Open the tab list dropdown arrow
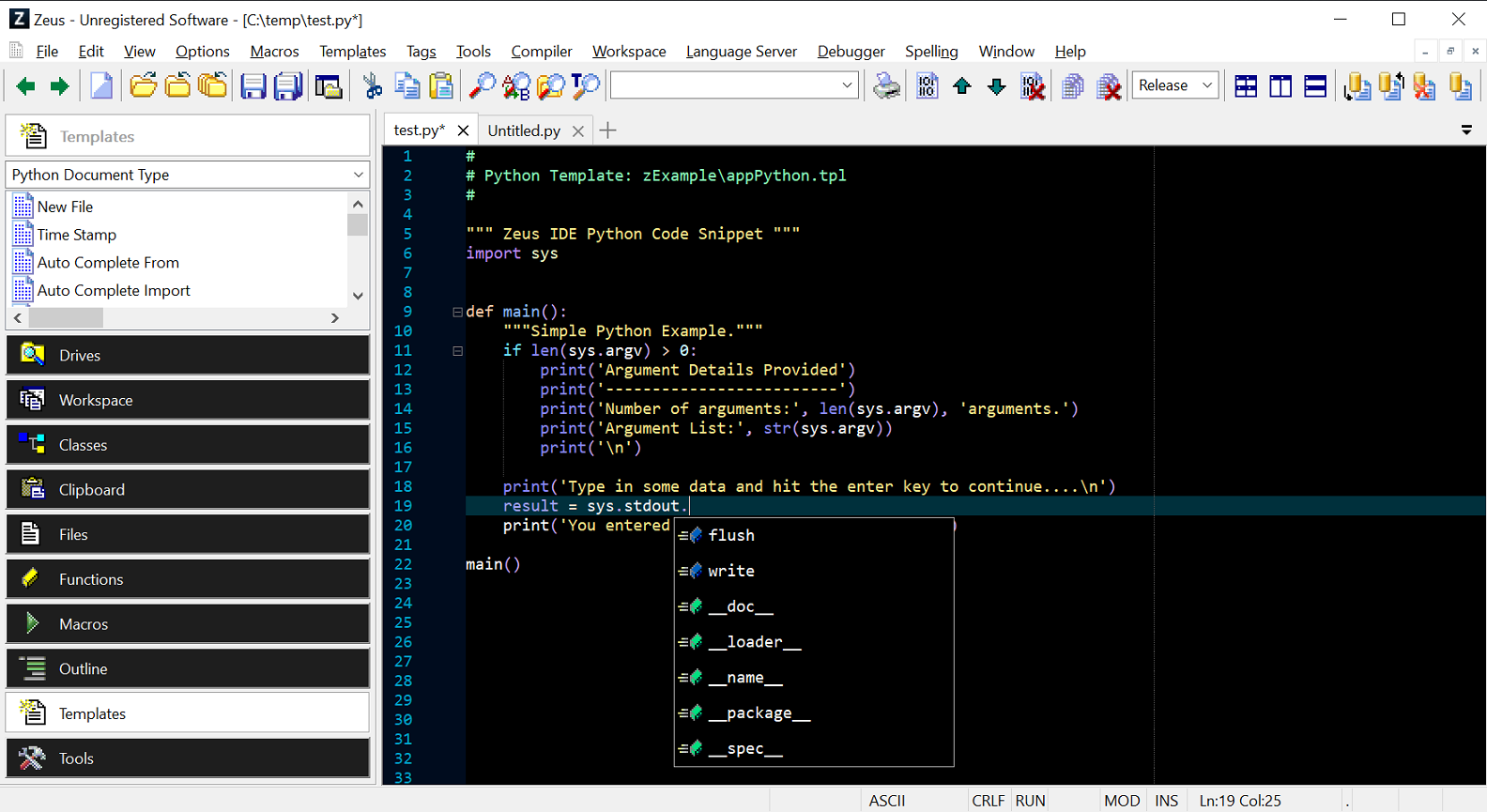Viewport: 1487px width, 812px height. [1466, 130]
